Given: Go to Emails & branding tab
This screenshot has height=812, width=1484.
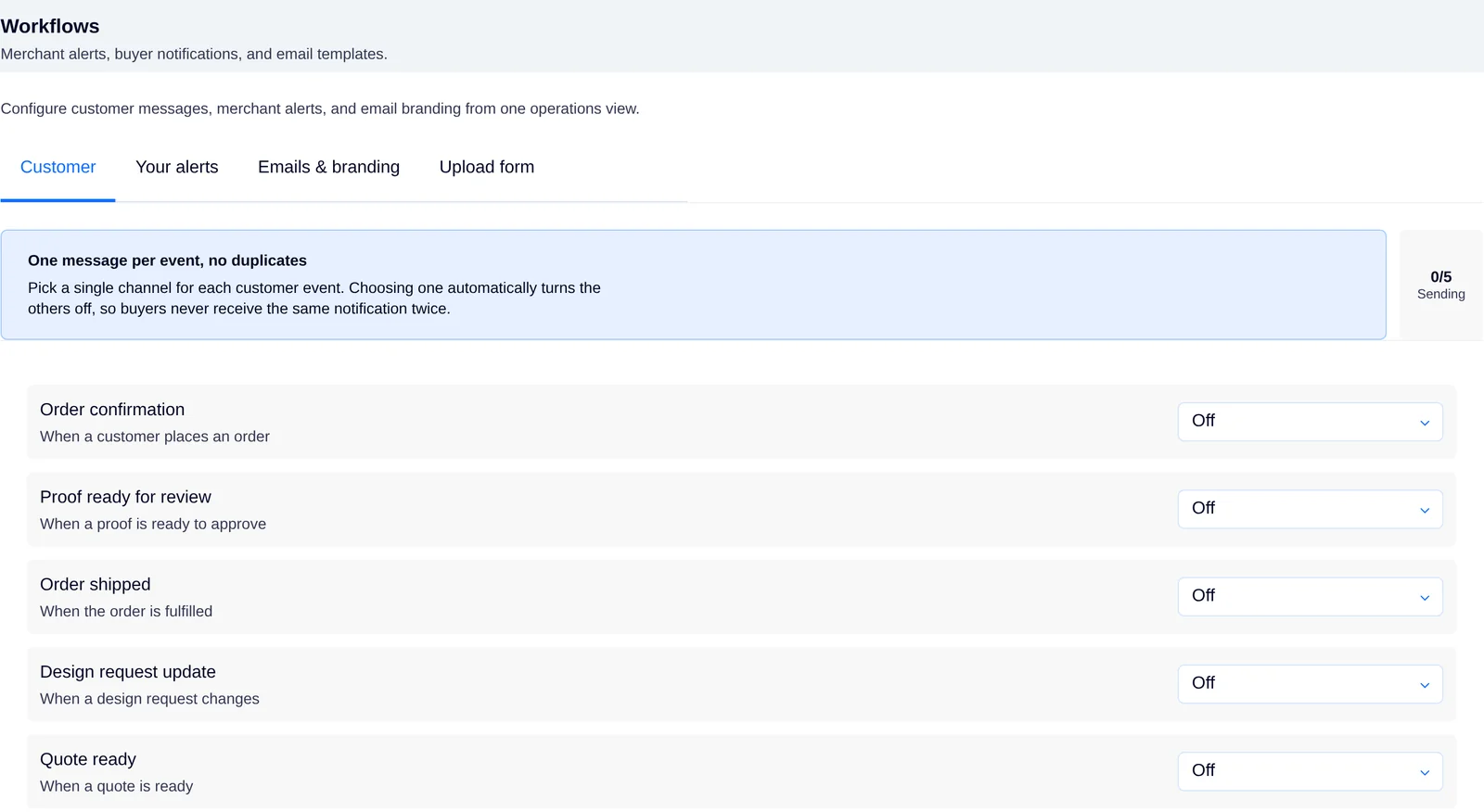Looking at the screenshot, I should [328, 168].
